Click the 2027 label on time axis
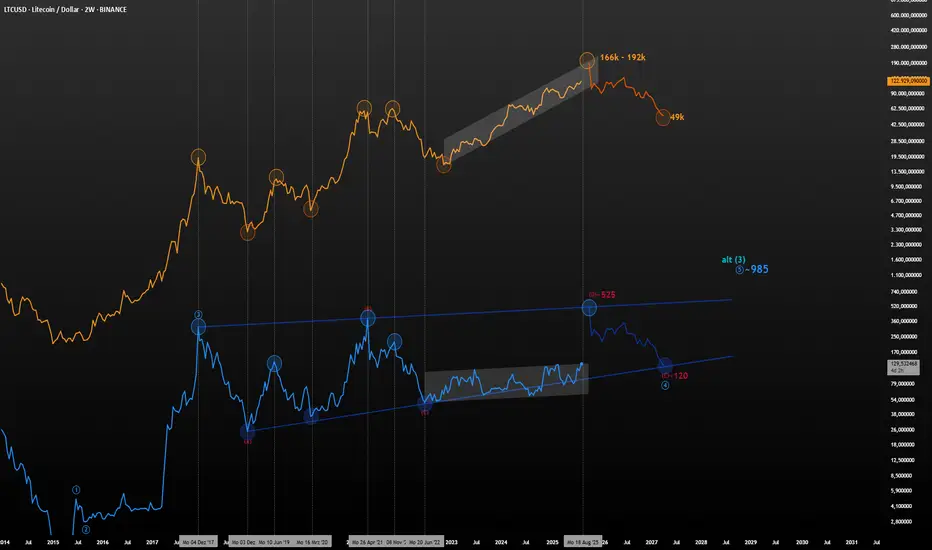This screenshot has height=550, width=932. (x=651, y=542)
